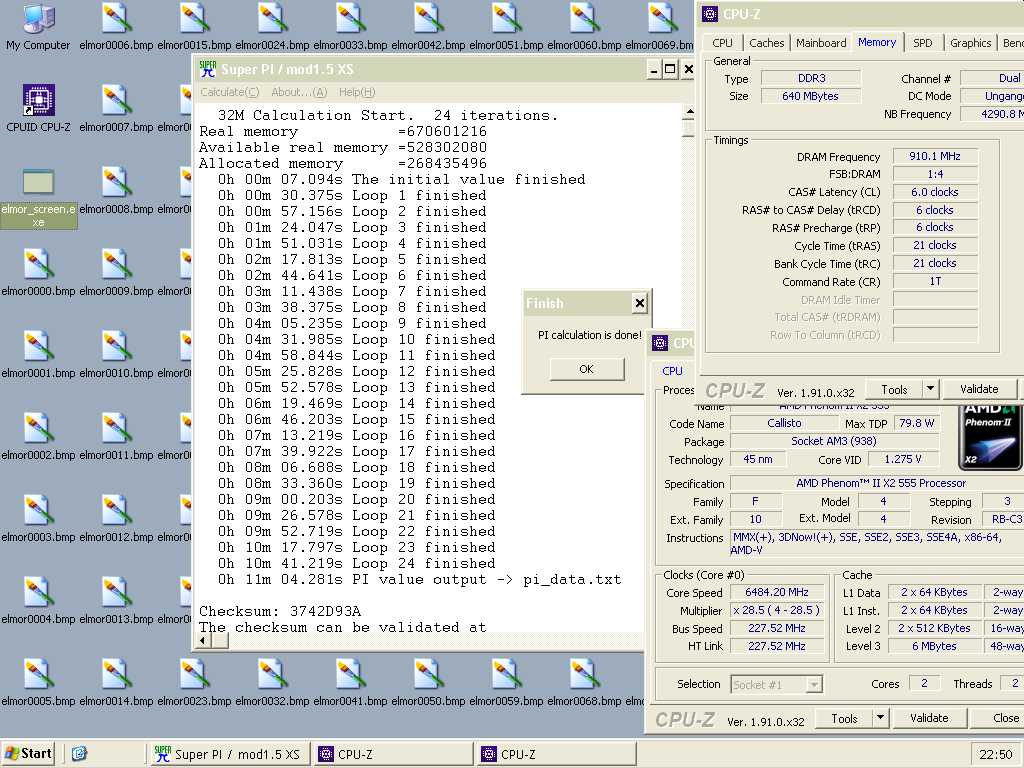Select the elmor_screen.exe desktop icon
The height and width of the screenshot is (768, 1024).
coord(38,199)
